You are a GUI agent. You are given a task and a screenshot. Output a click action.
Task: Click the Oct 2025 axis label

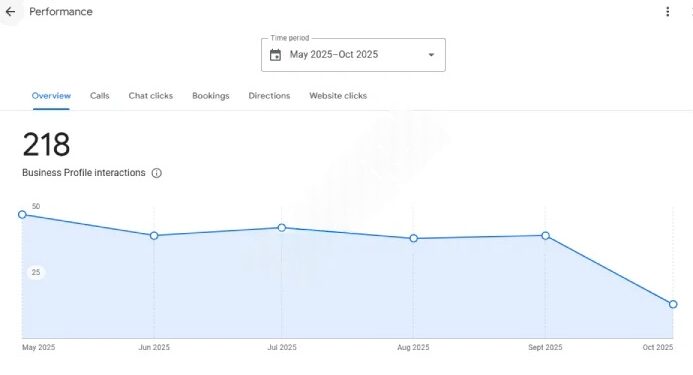click(x=658, y=348)
